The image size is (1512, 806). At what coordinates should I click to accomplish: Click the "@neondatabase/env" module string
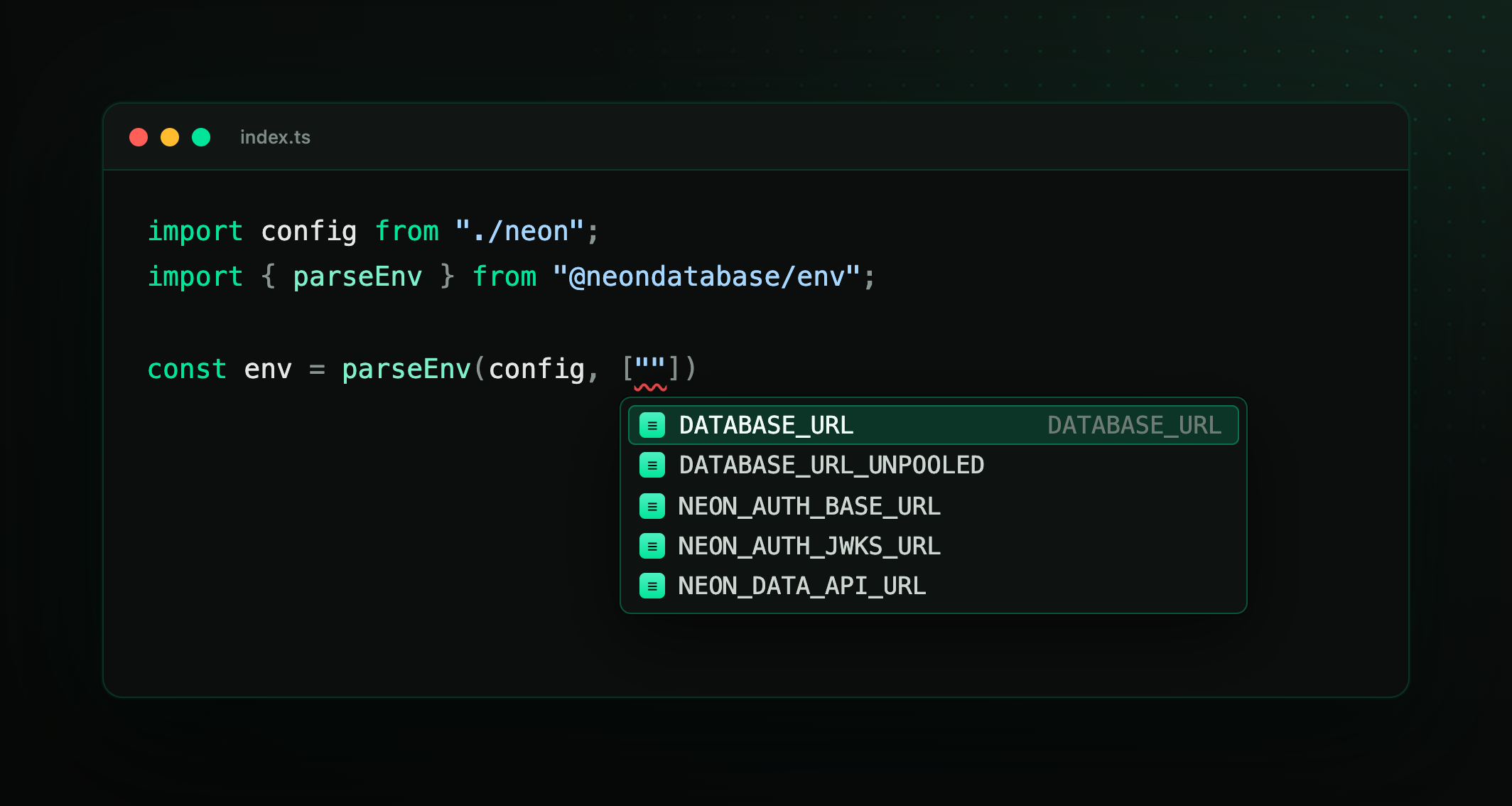(x=706, y=276)
